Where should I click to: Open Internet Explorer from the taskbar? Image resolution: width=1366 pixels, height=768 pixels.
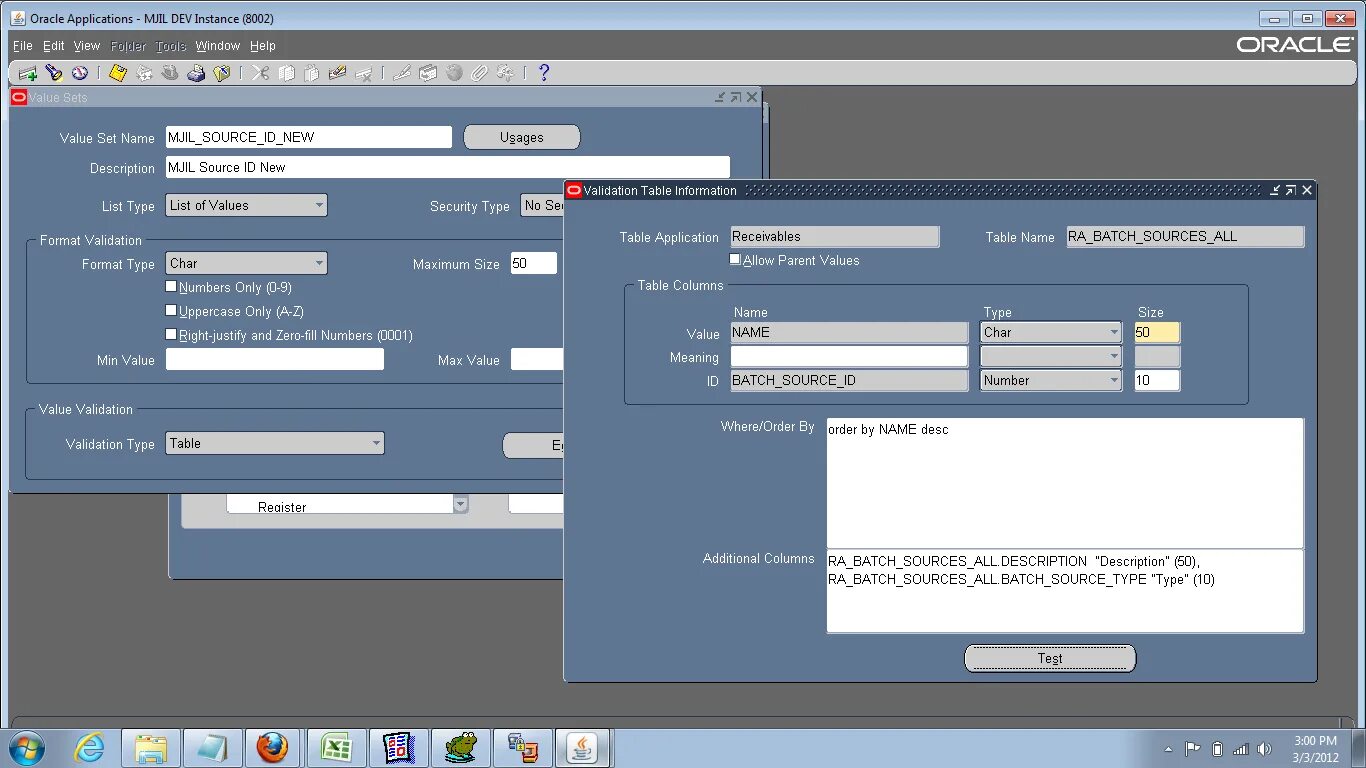click(90, 748)
